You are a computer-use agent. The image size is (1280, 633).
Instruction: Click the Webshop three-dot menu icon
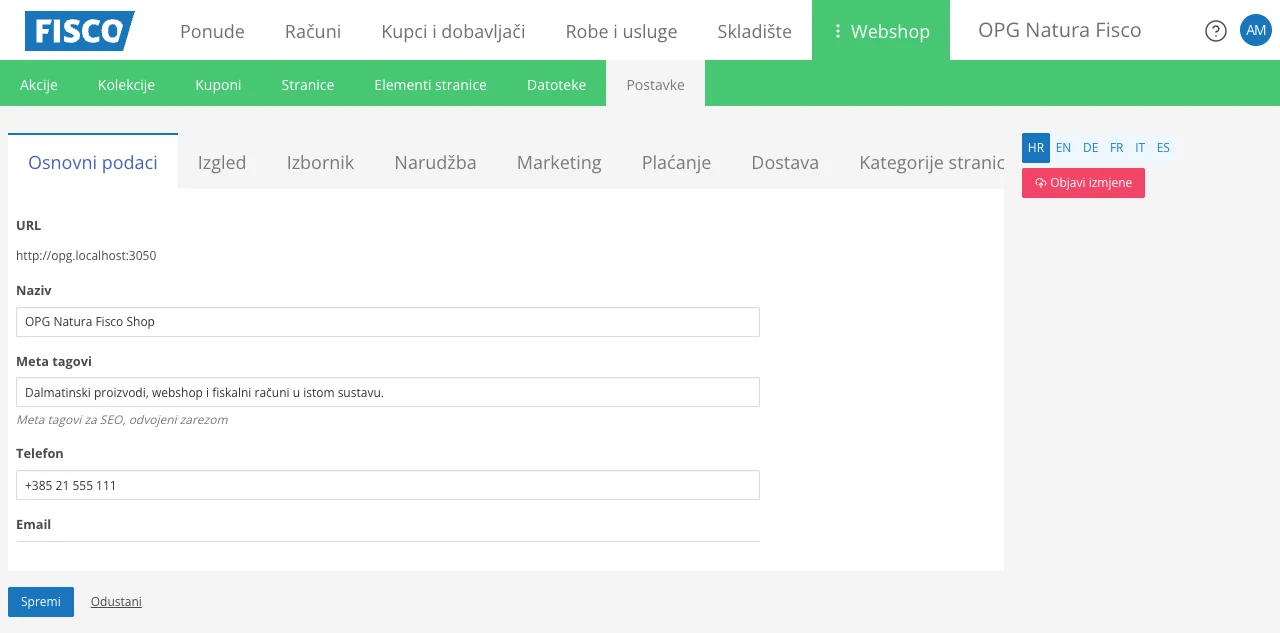(838, 31)
